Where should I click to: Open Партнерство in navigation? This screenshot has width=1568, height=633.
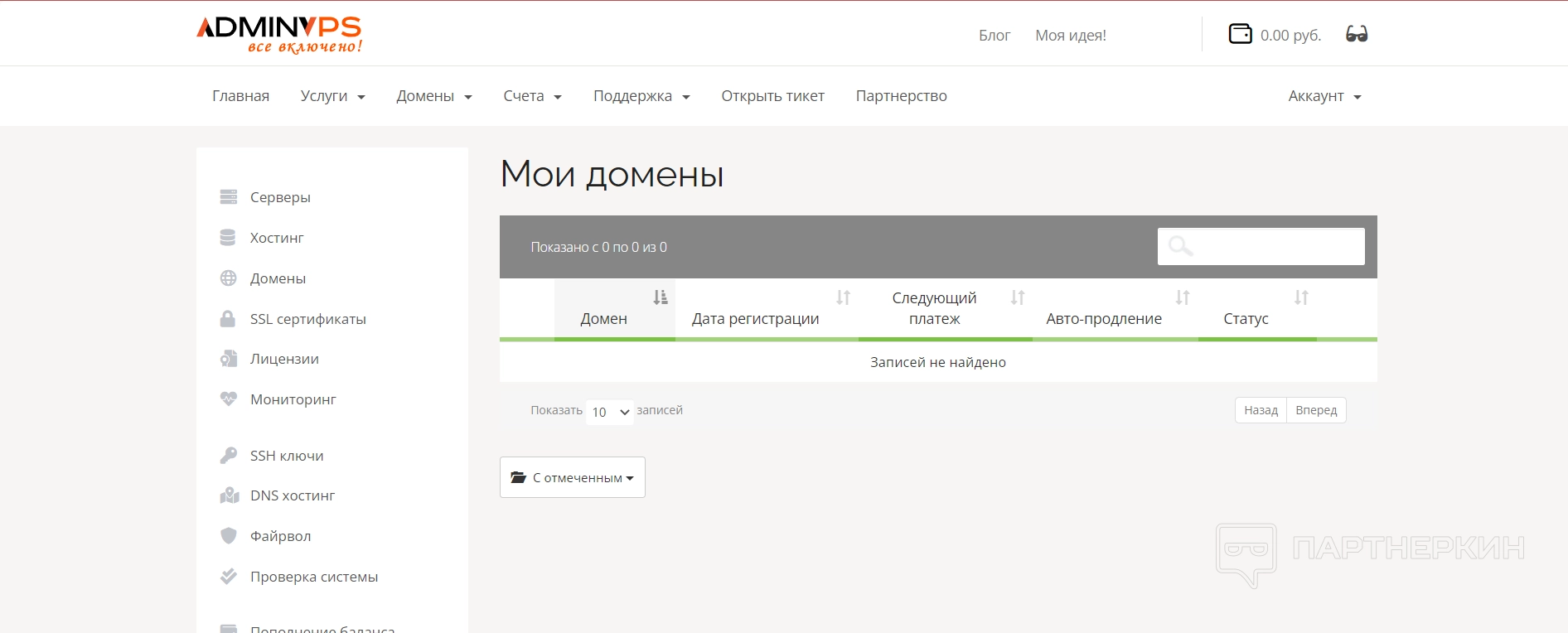click(902, 96)
